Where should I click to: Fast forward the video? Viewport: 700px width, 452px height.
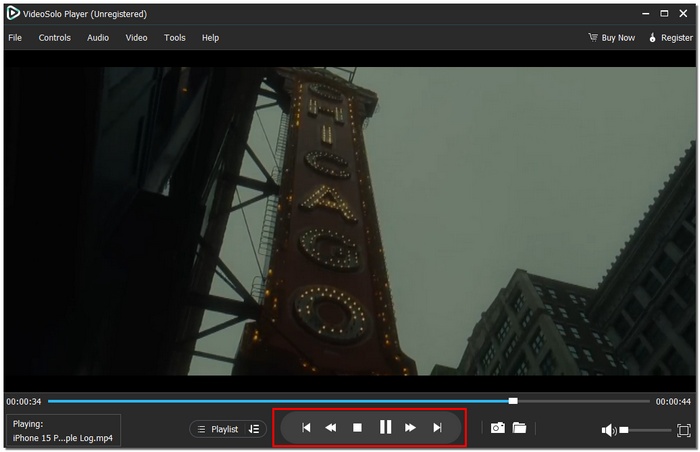(x=410, y=428)
